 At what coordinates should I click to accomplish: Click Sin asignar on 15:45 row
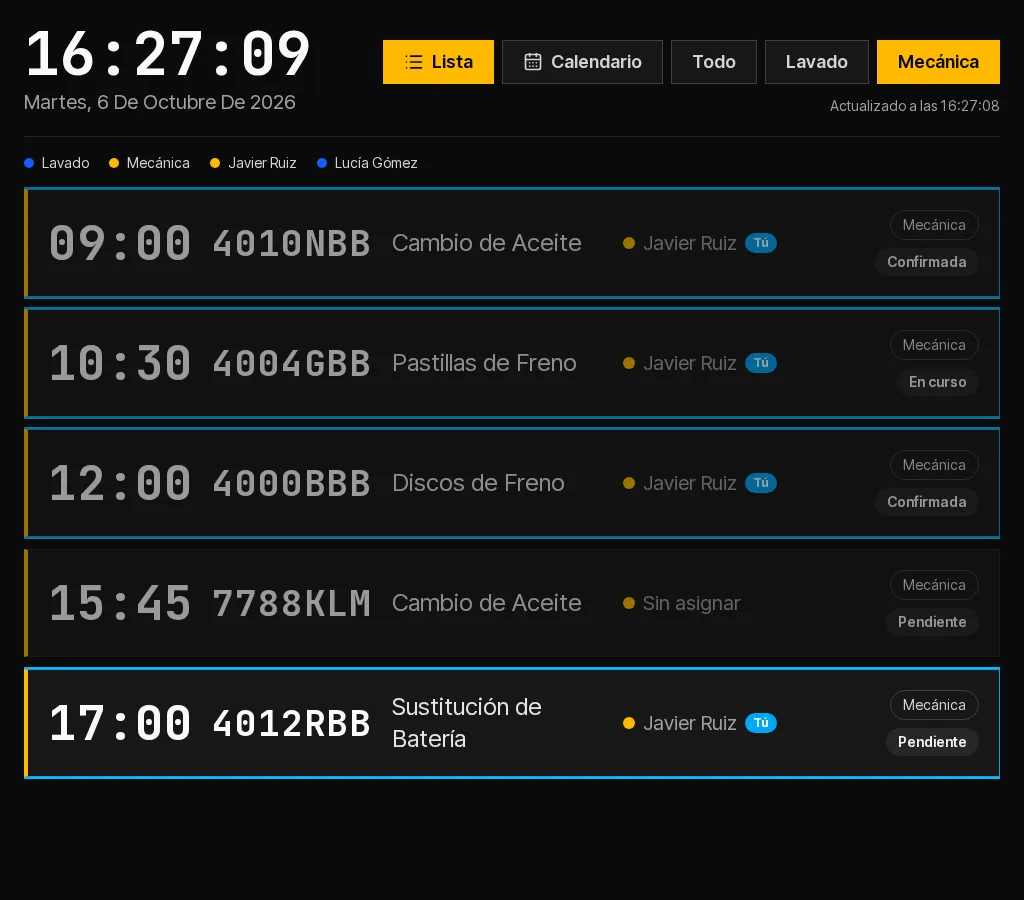click(x=691, y=603)
